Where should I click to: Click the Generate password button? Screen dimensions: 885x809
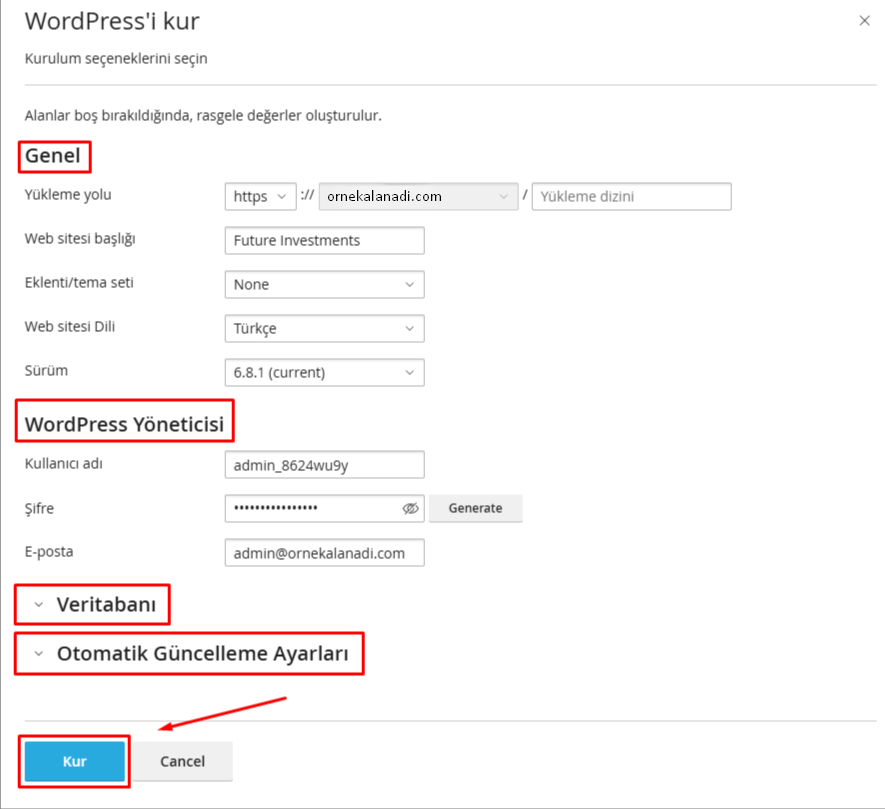(x=475, y=508)
